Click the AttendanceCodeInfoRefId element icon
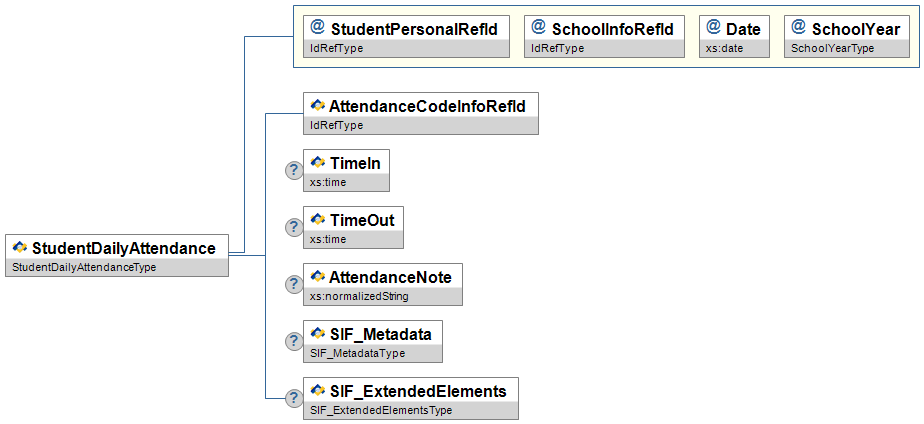Image resolution: width=924 pixels, height=424 pixels. click(x=318, y=105)
